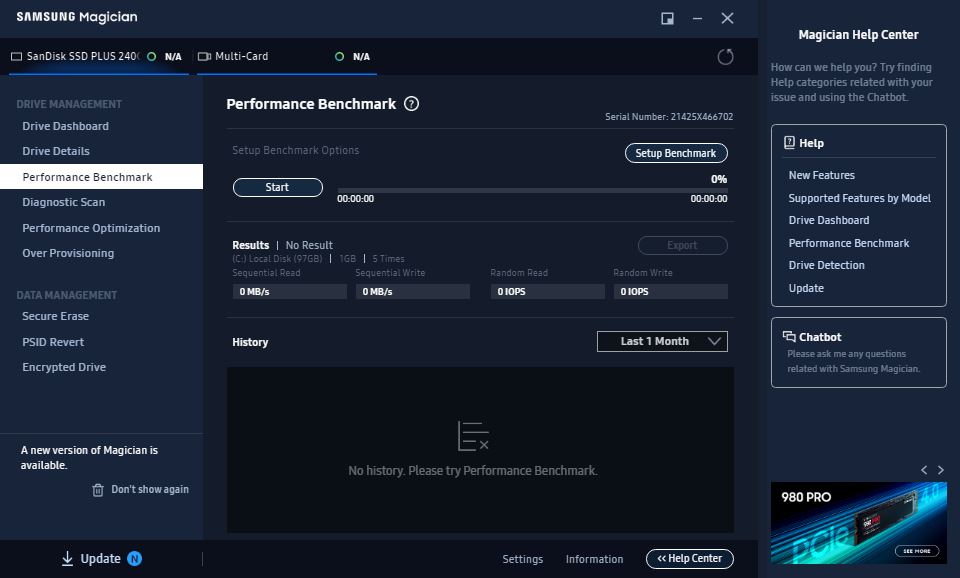Click the Export results button
The image size is (960, 578).
[x=683, y=246]
